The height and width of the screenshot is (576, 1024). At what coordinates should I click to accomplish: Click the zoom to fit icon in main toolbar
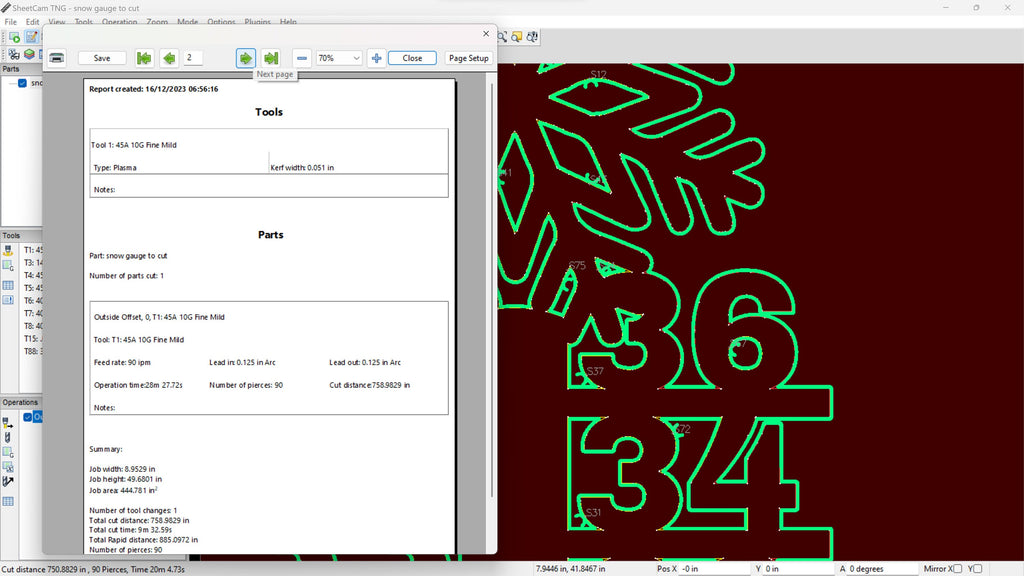point(532,37)
